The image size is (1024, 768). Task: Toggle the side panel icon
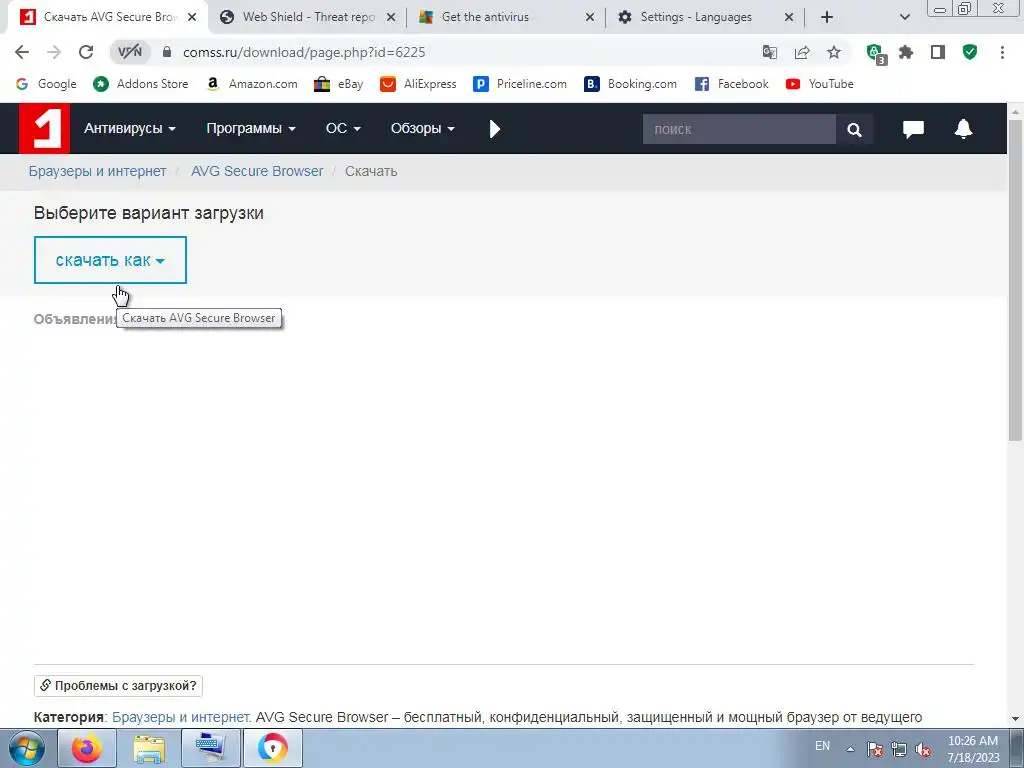[x=938, y=52]
